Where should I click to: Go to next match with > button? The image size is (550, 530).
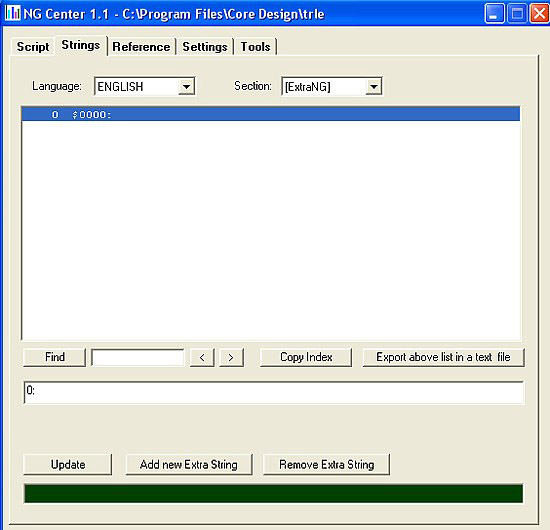(x=231, y=357)
